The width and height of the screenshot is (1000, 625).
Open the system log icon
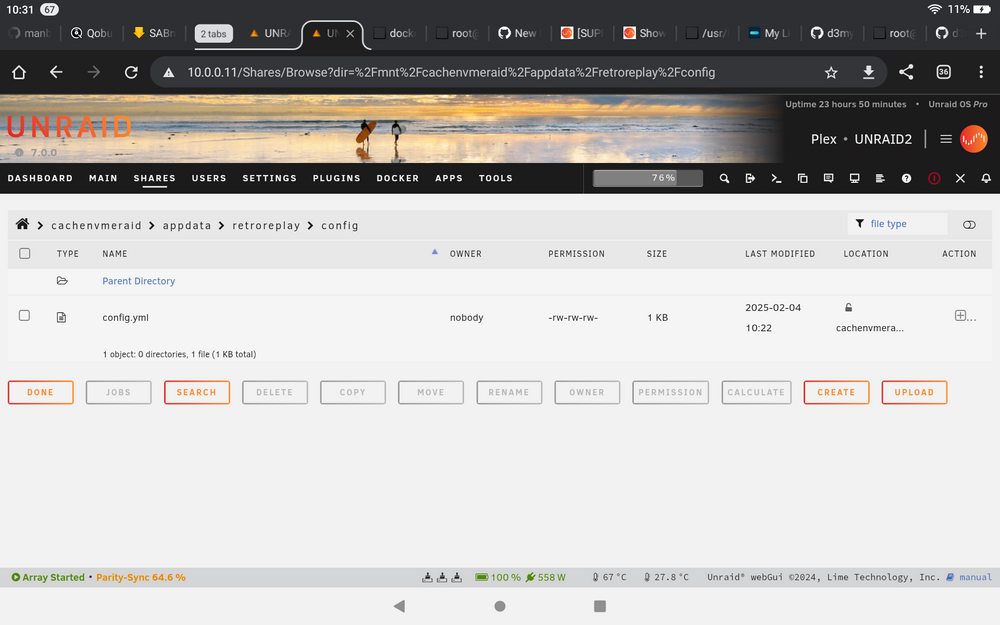[x=880, y=179]
